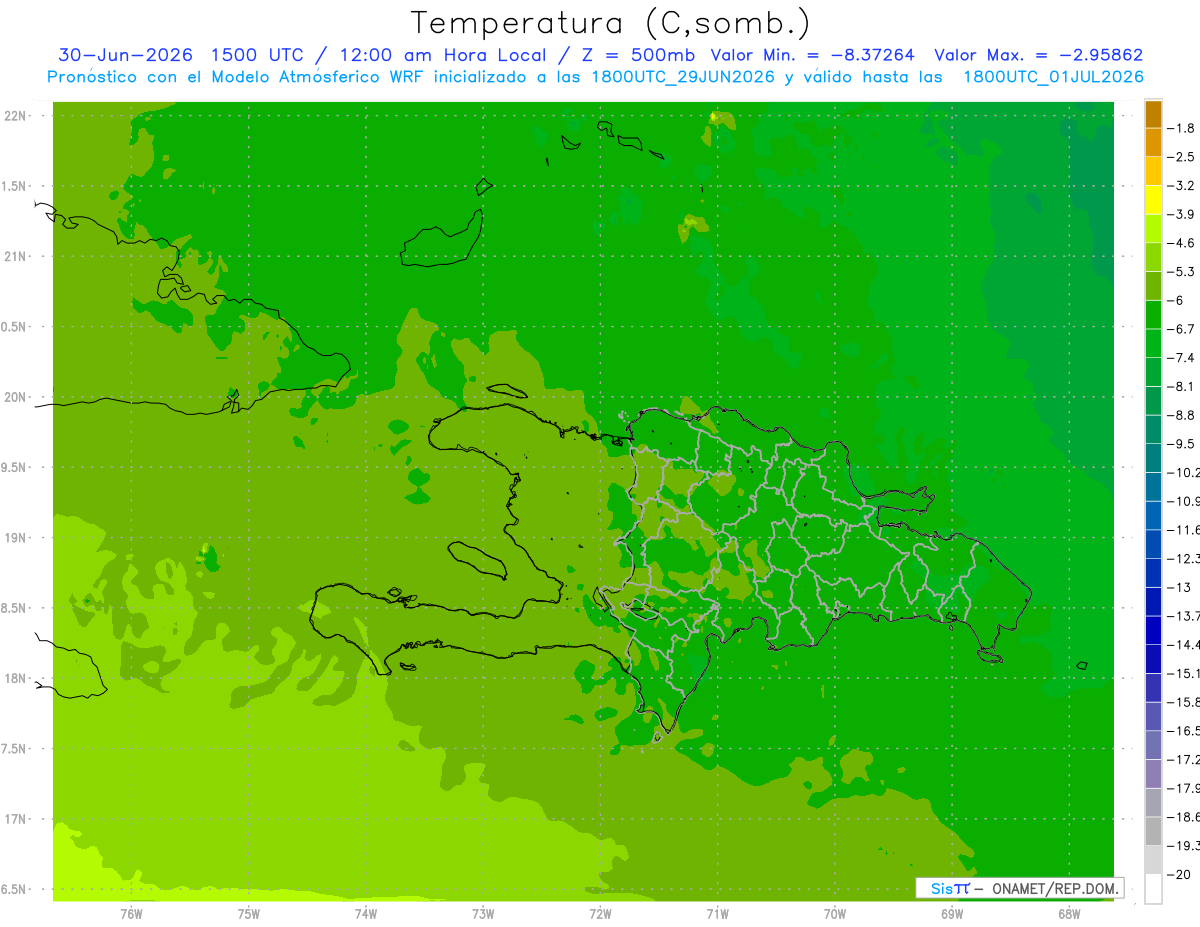Click the '70W' longitude label
This screenshot has height=927, width=1200.
coord(834,913)
